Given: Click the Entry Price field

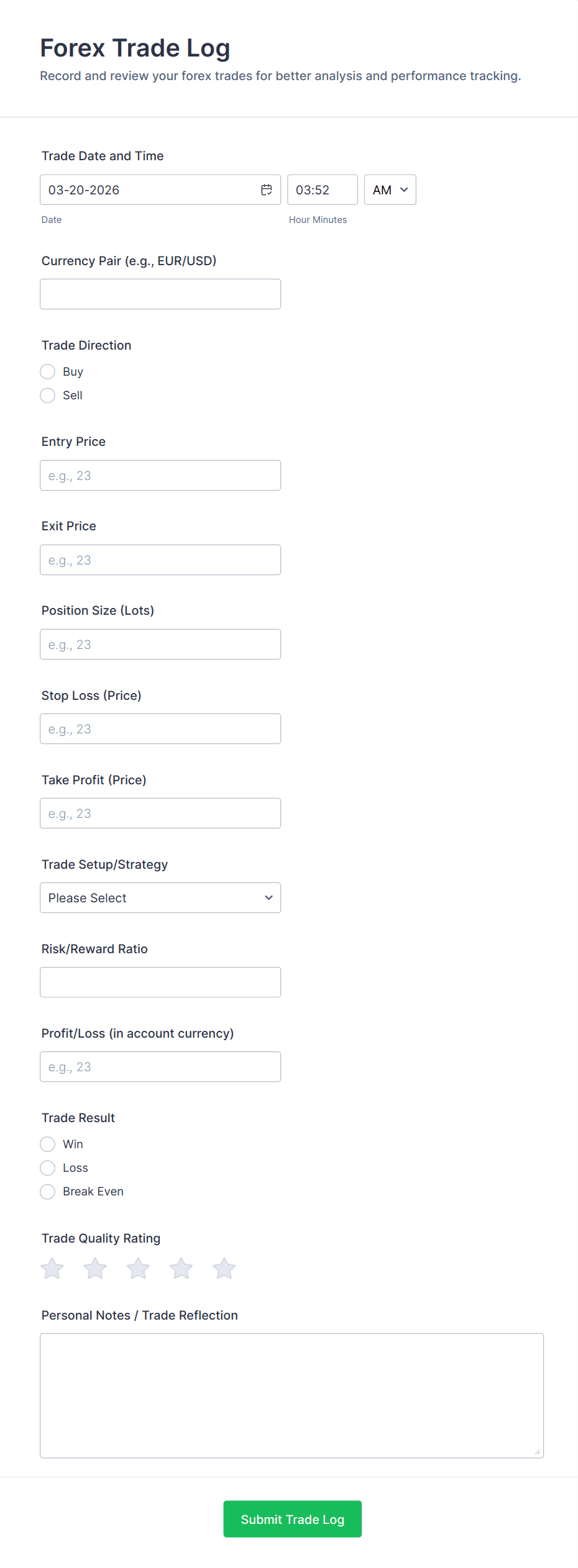Looking at the screenshot, I should pos(160,476).
